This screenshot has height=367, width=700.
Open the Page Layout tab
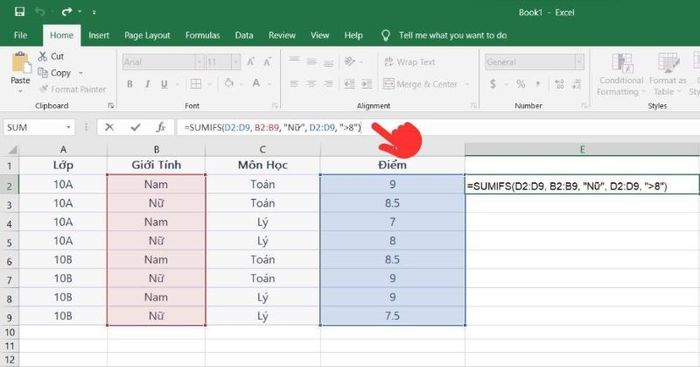point(147,35)
